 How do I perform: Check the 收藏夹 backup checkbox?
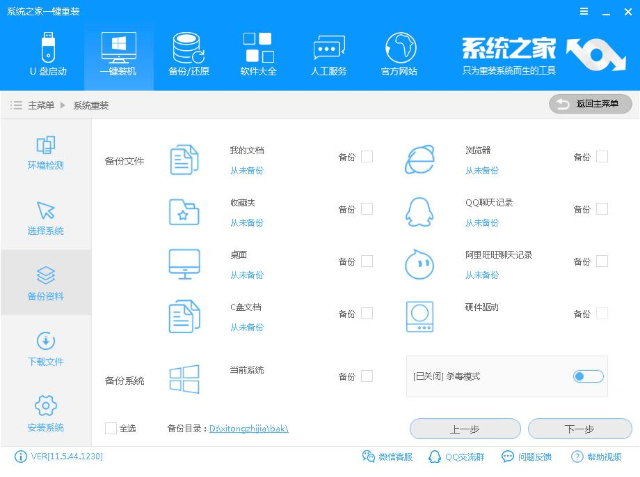[x=367, y=209]
